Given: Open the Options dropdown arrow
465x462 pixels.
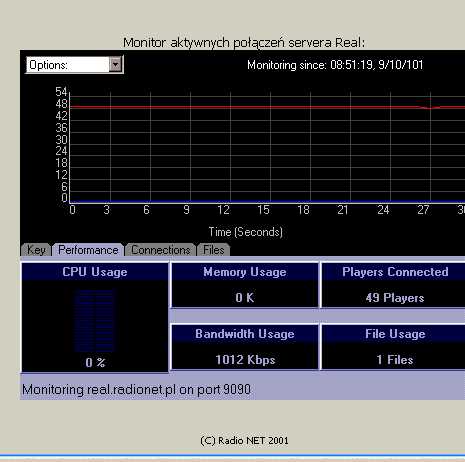Looking at the screenshot, I should coord(115,64).
